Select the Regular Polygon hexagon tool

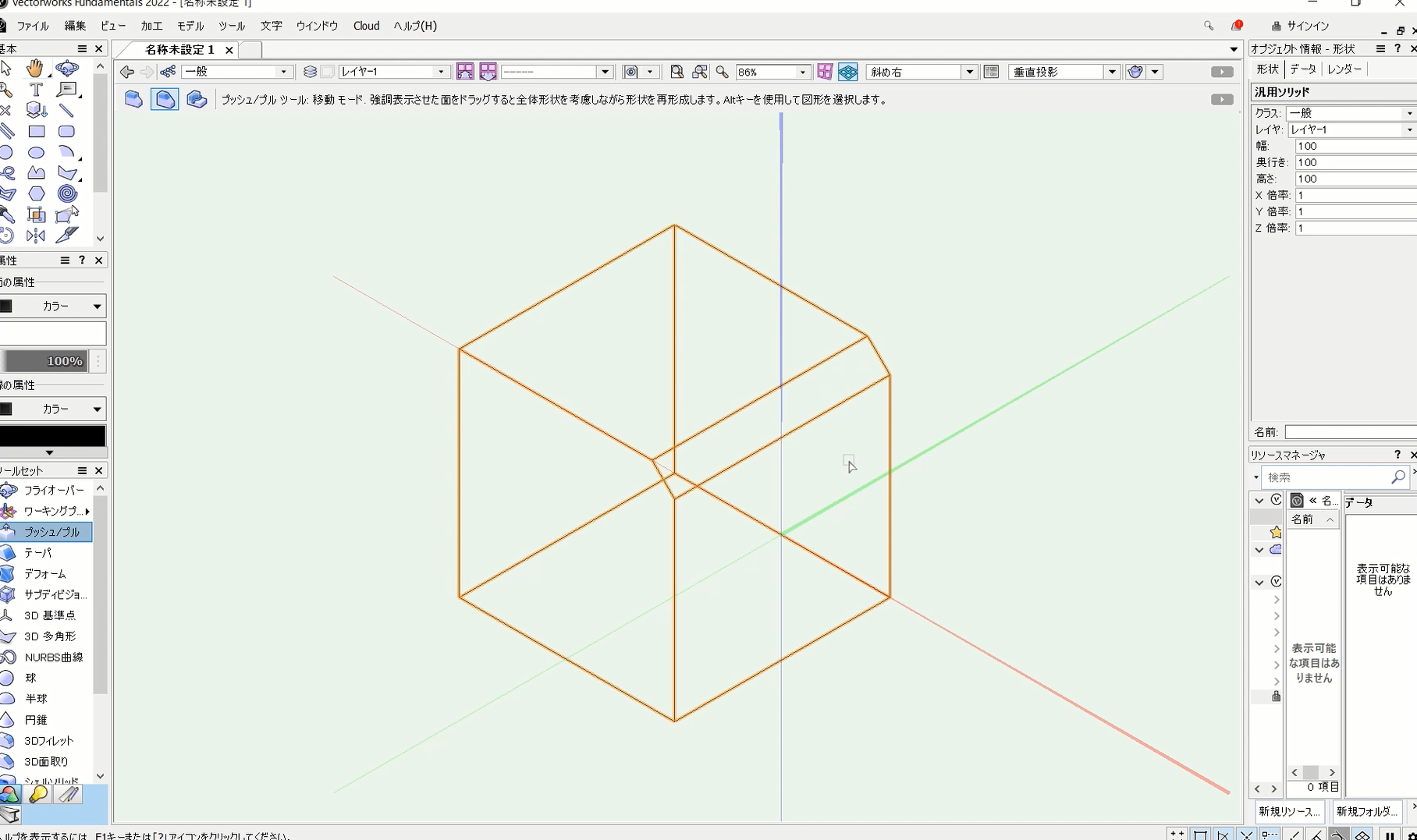point(36,193)
